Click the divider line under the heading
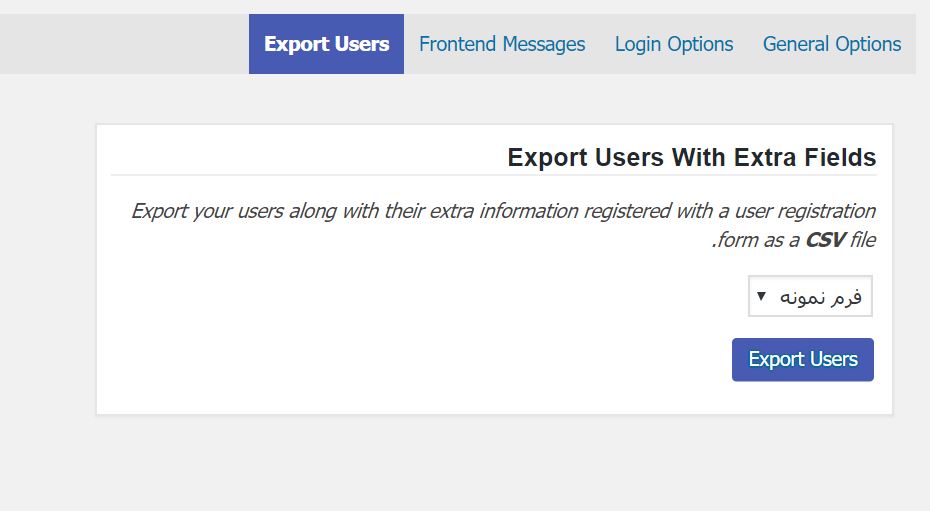 point(493,175)
